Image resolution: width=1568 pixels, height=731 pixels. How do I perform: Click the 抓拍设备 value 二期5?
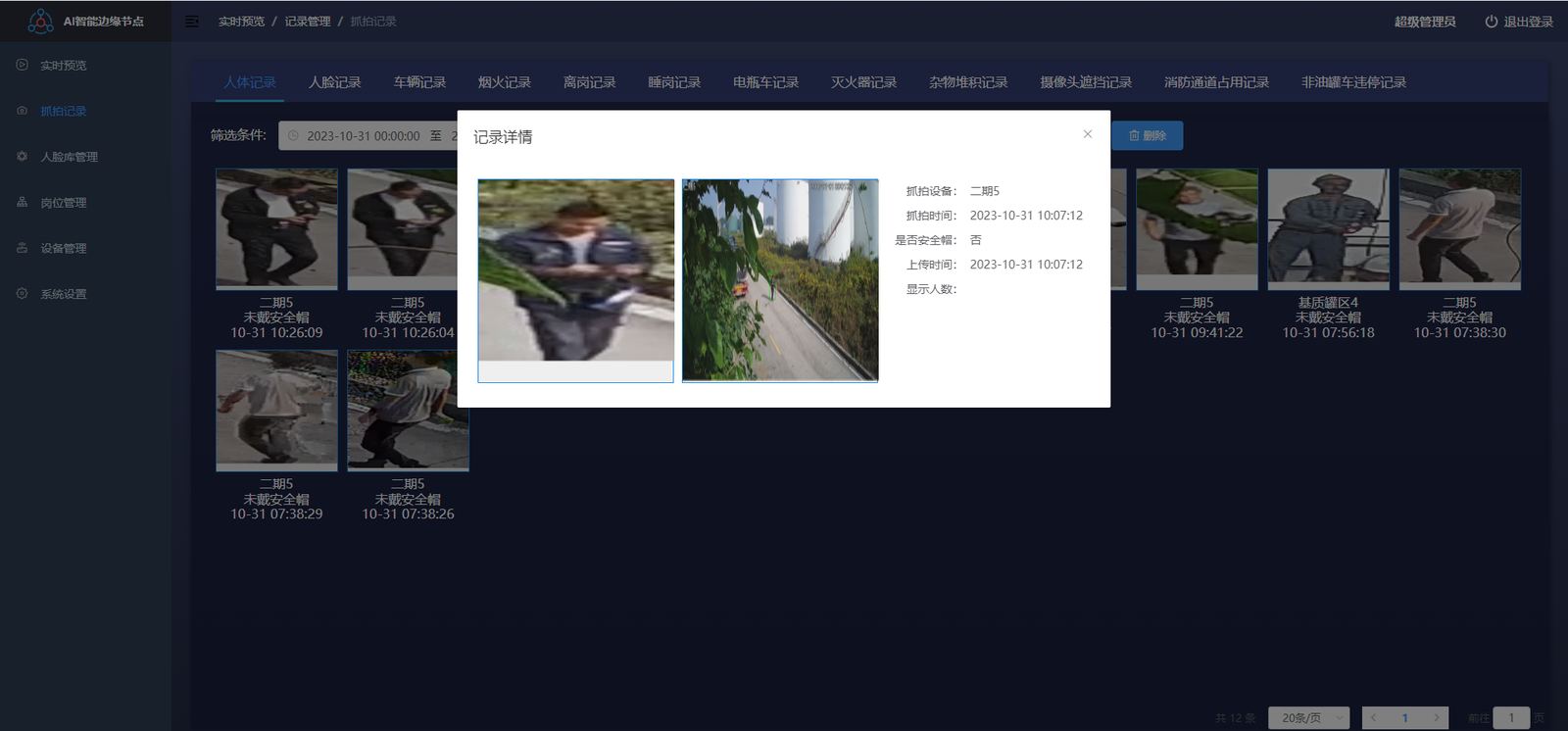pos(985,191)
